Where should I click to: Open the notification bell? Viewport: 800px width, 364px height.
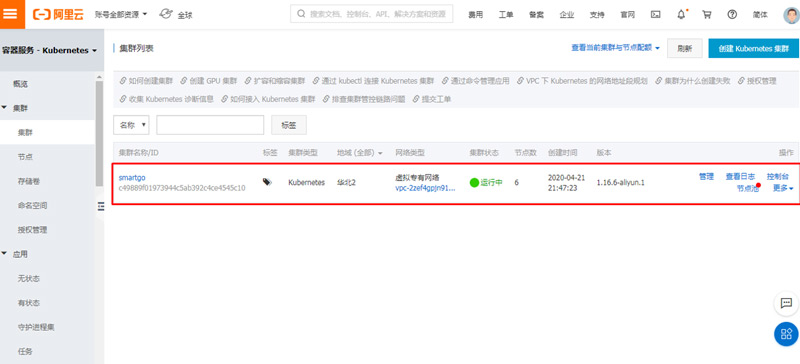click(681, 14)
